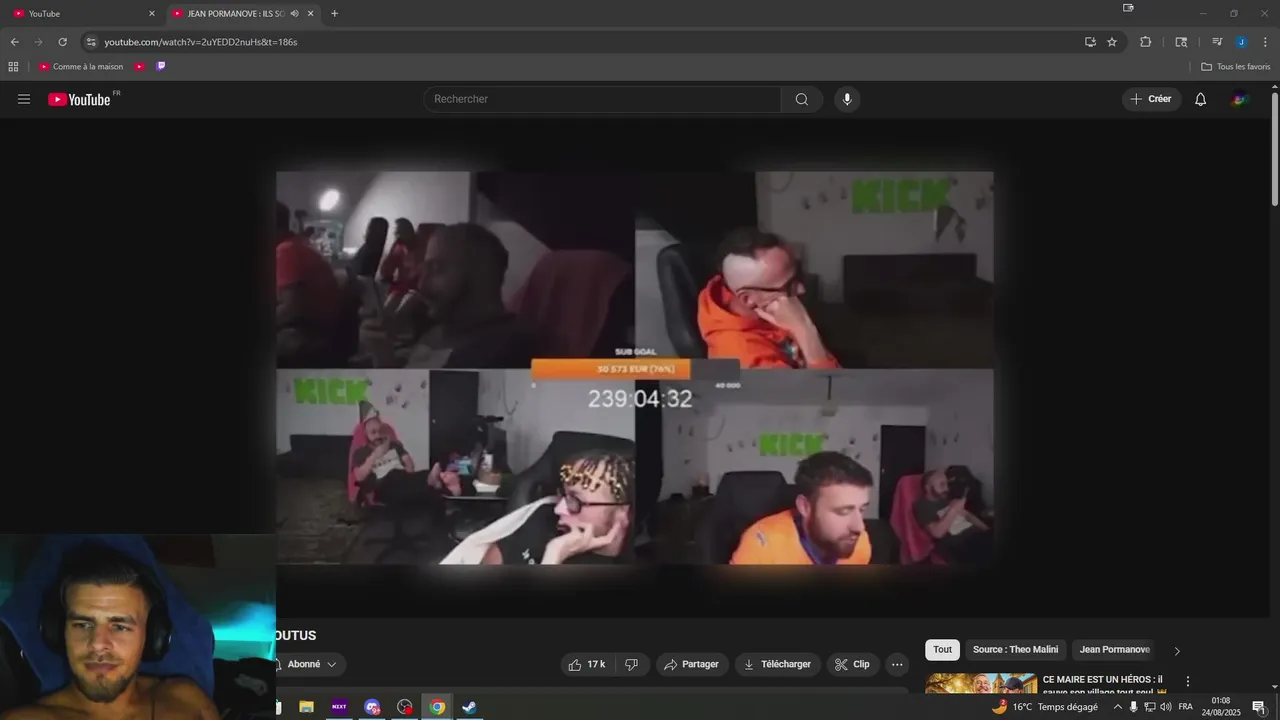Open more actions ellipsis under the video
The height and width of the screenshot is (720, 1280).
click(x=897, y=664)
